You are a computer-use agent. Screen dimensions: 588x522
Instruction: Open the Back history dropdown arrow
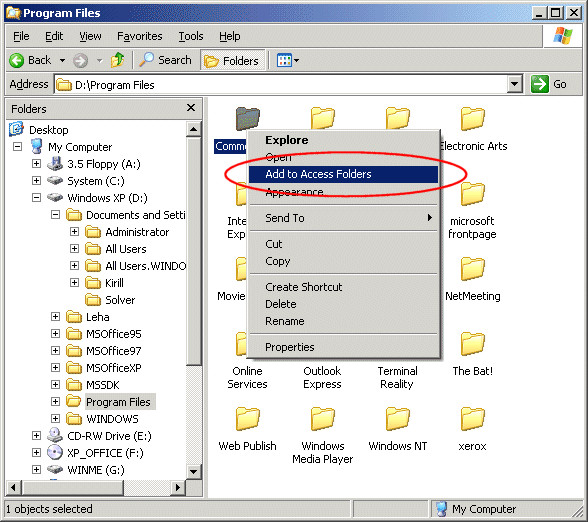tap(62, 60)
